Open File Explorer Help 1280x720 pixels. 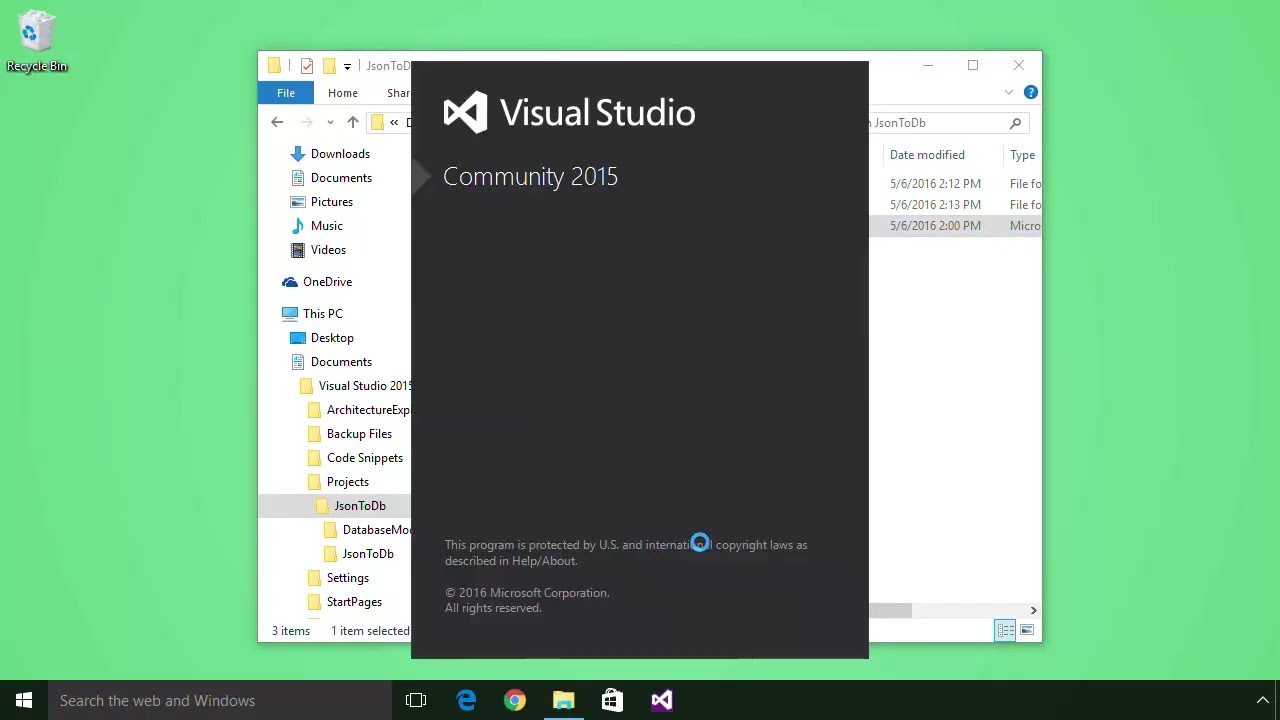tap(1030, 92)
